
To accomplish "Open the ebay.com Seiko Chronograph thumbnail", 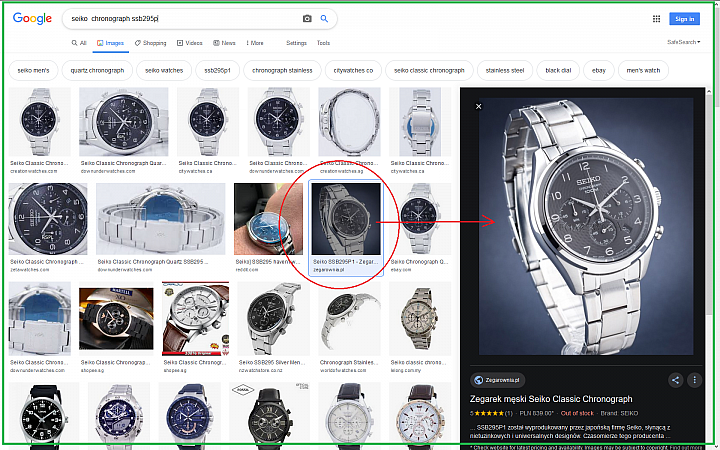I will tap(420, 219).
